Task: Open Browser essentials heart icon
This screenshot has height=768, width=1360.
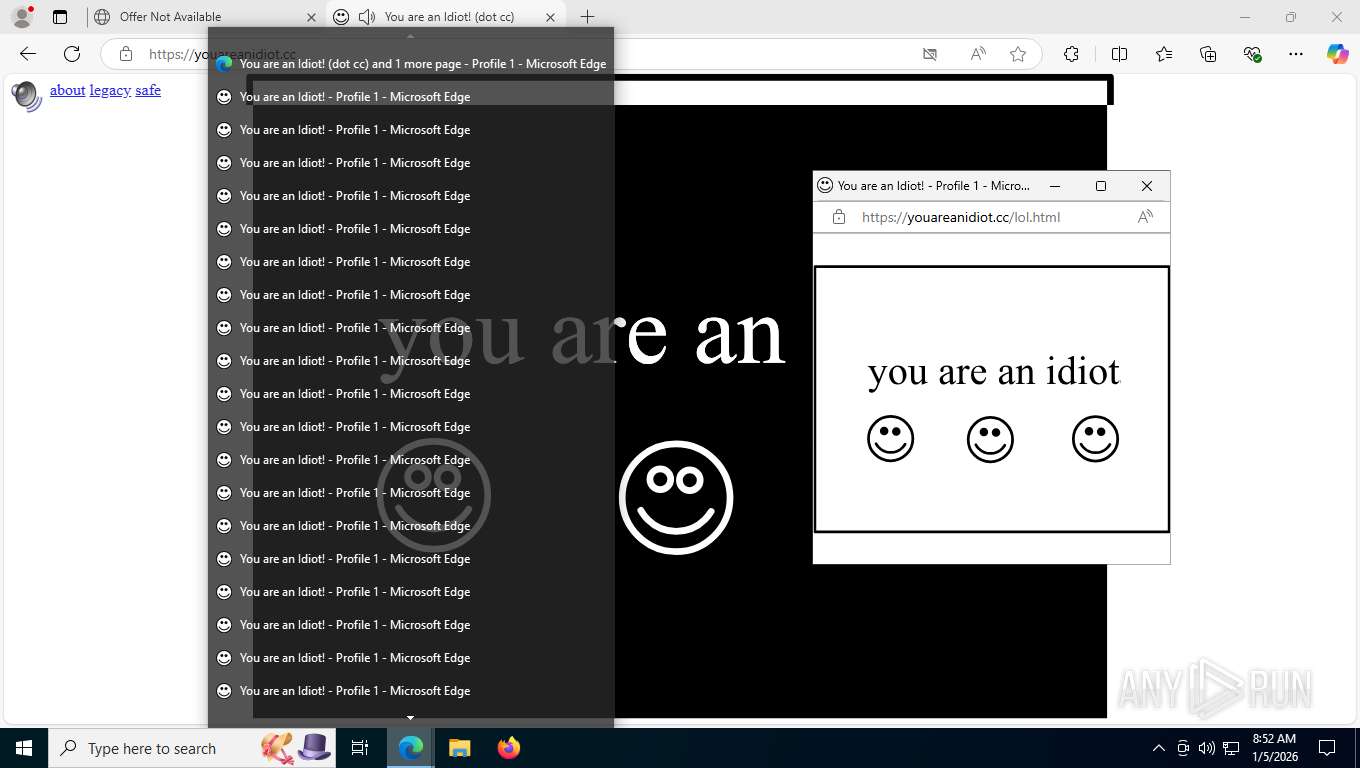Action: pyautogui.click(x=1252, y=54)
